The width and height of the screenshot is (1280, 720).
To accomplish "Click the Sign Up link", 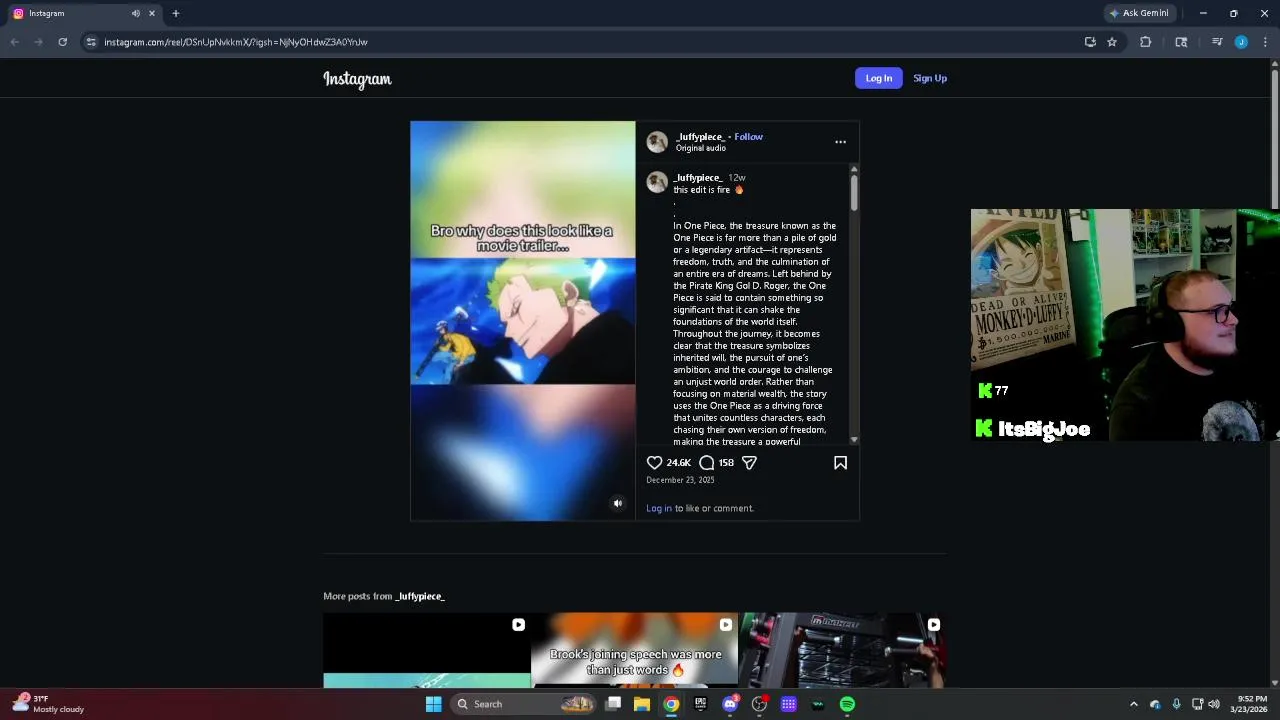I will point(930,78).
